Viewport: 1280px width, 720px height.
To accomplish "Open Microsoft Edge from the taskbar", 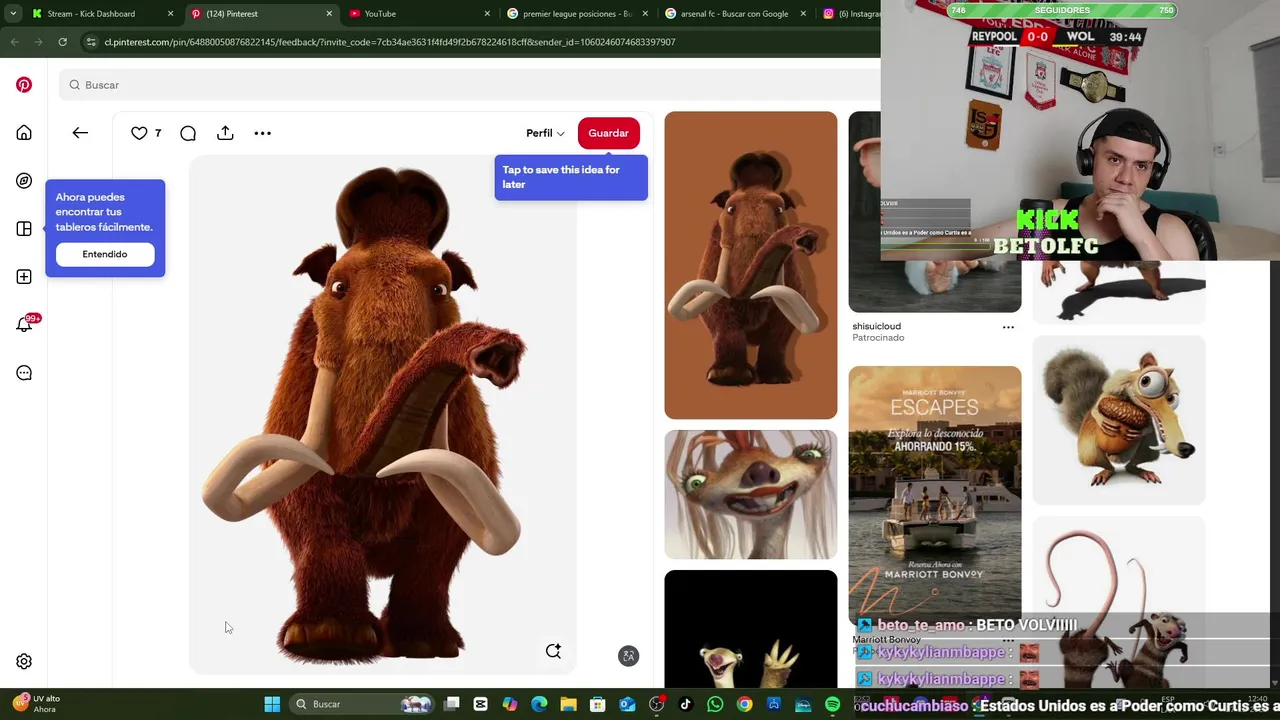I will click(539, 704).
